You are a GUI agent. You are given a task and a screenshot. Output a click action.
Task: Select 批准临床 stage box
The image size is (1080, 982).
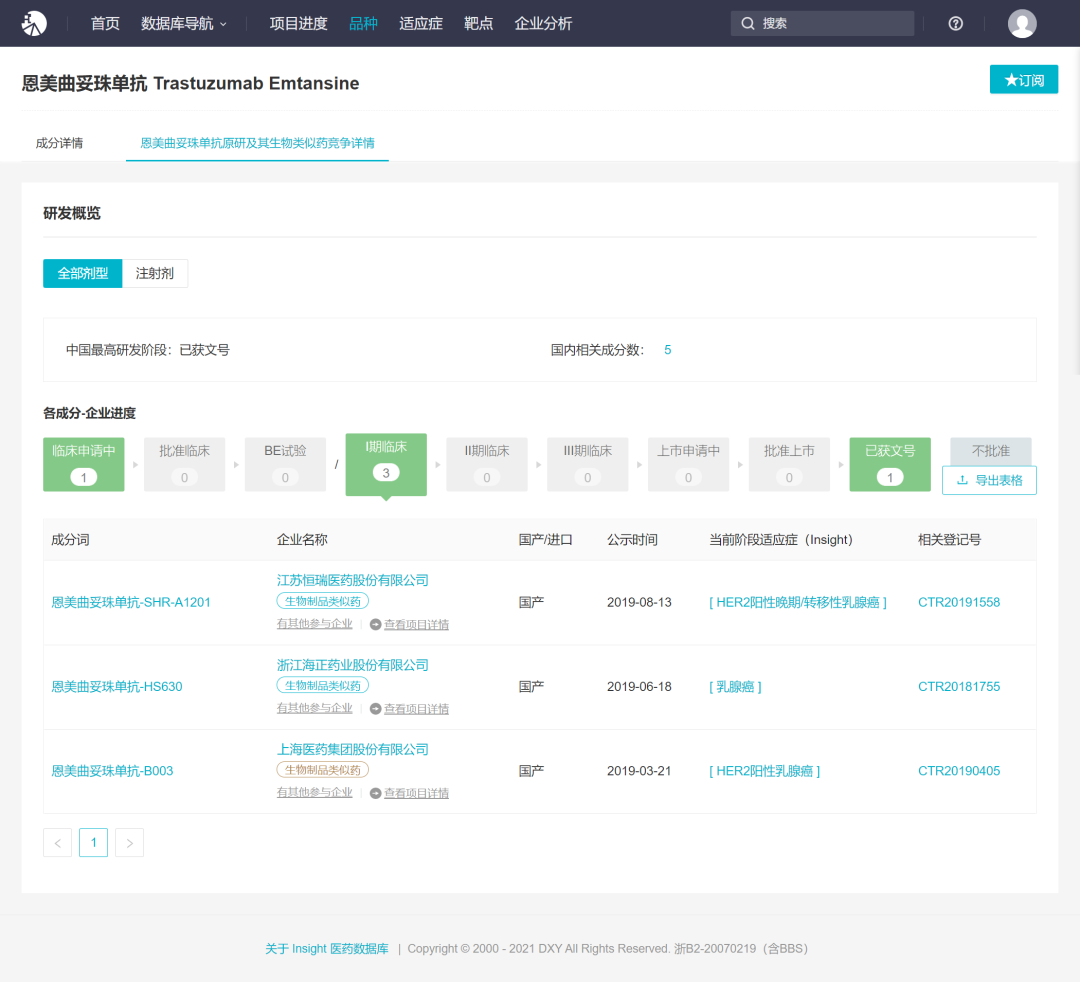pos(185,464)
